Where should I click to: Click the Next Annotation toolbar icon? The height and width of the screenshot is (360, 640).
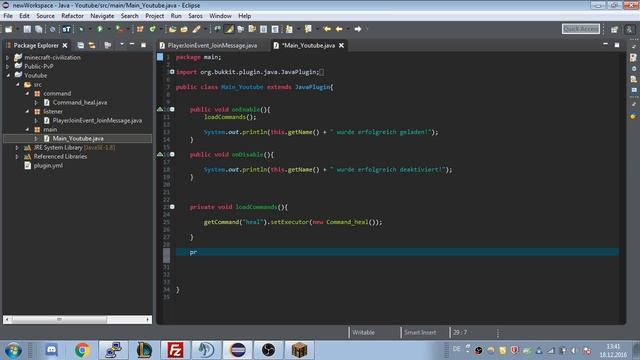289,29
